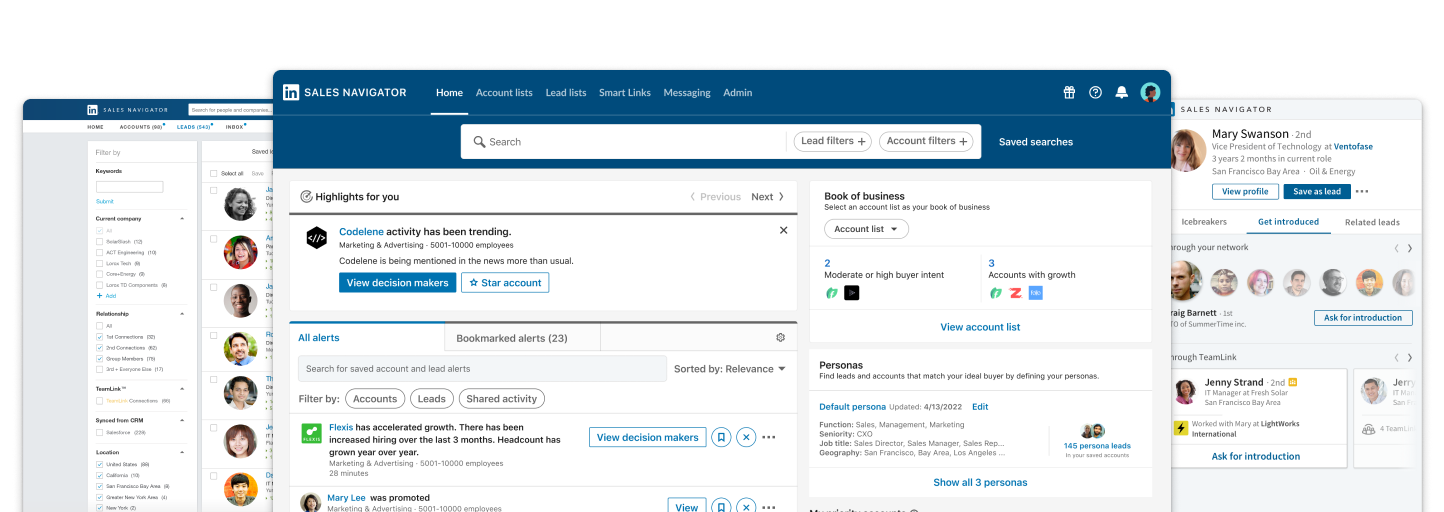Open the help question mark icon

[x=1095, y=92]
